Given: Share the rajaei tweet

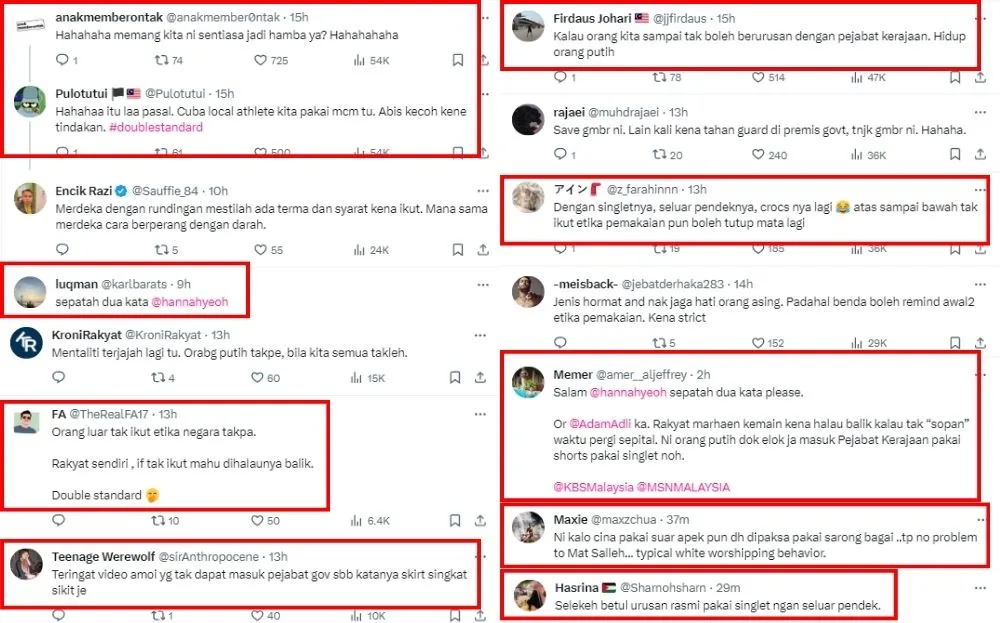Looking at the screenshot, I should [x=983, y=155].
